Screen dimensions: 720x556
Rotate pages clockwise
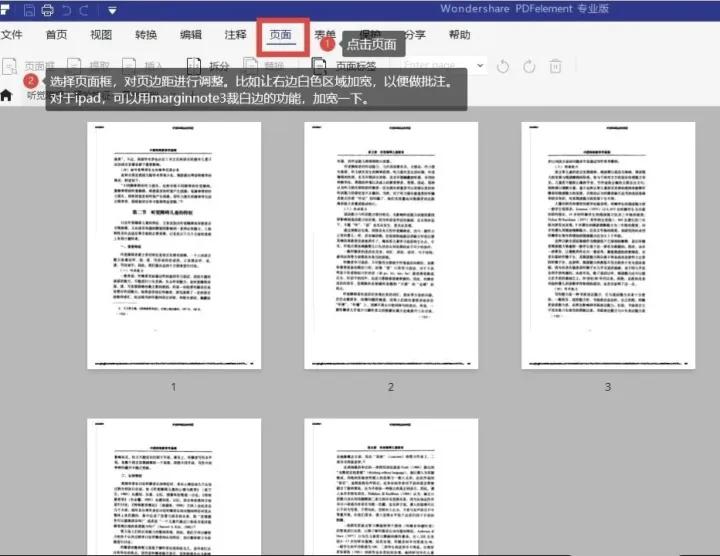(x=529, y=67)
